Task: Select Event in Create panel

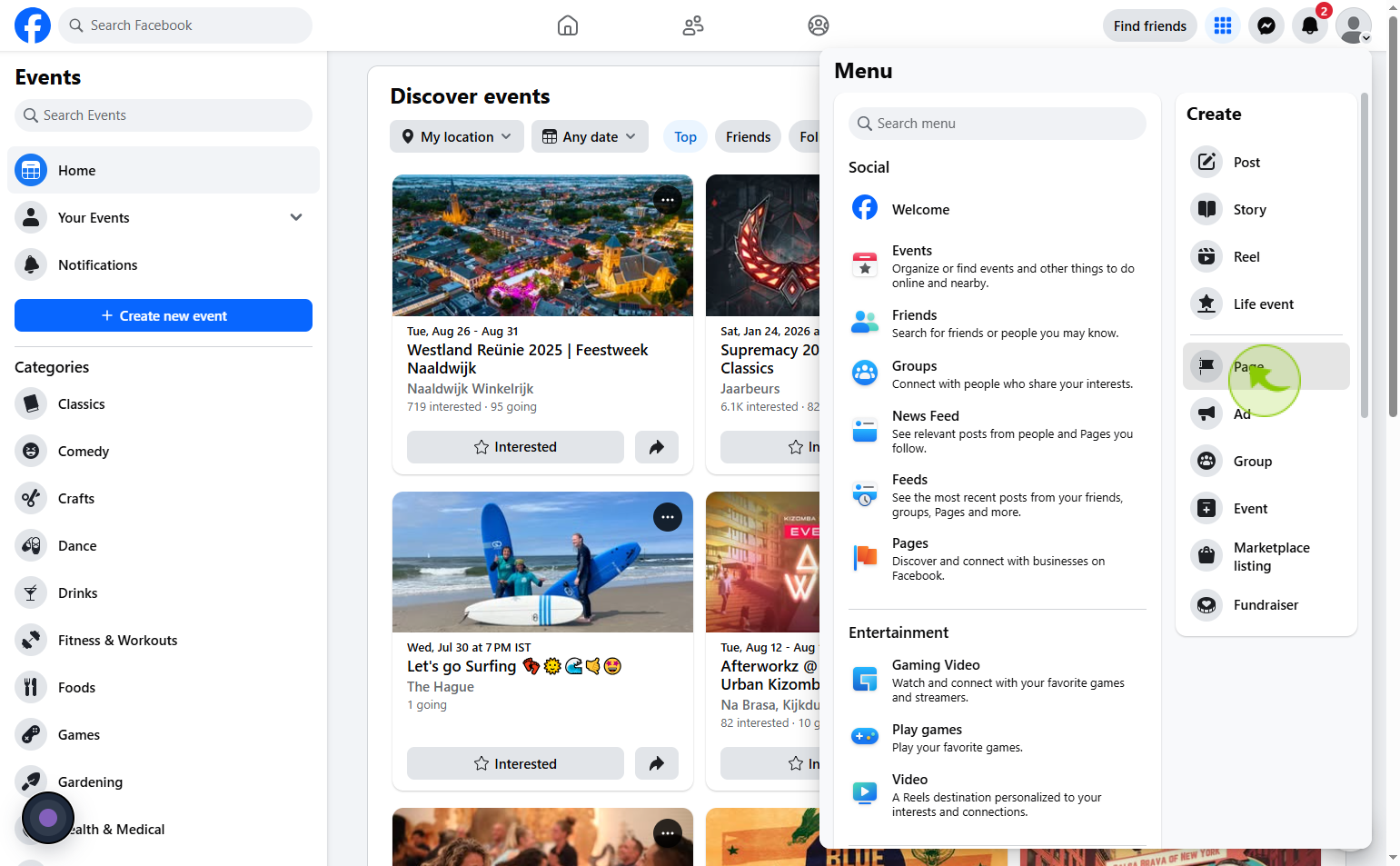Action: (1266, 508)
